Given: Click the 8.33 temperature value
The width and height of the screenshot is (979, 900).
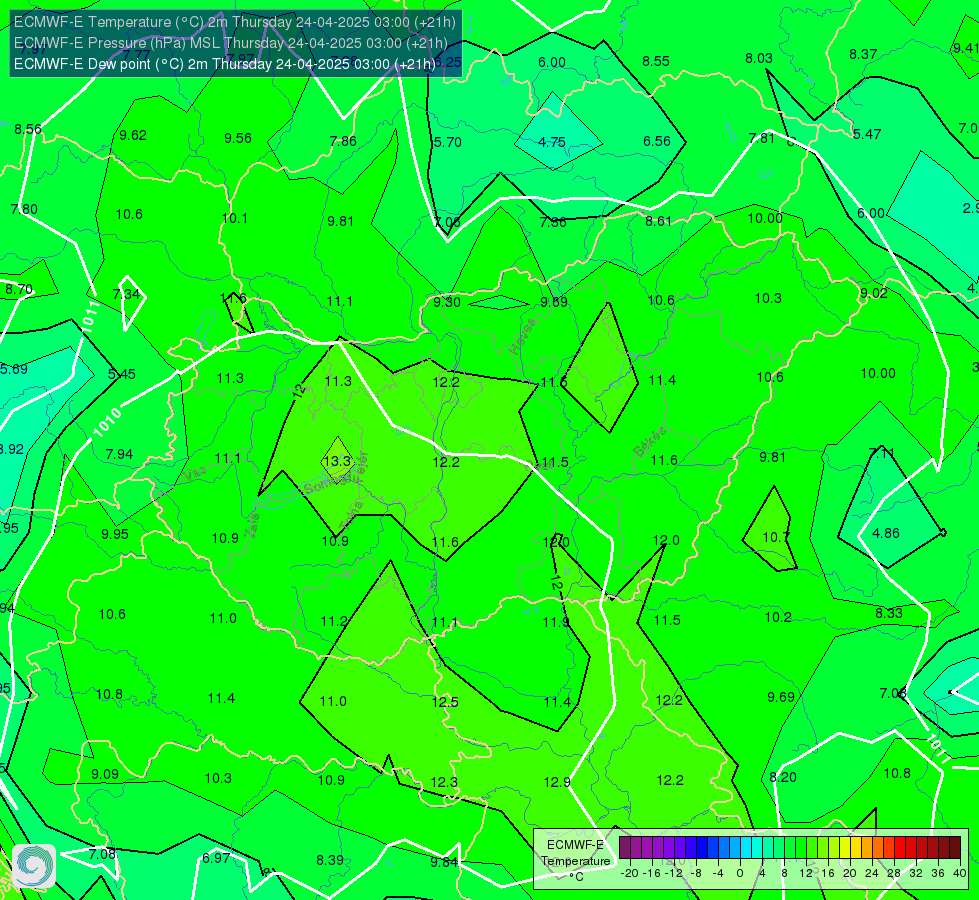Looking at the screenshot, I should [888, 613].
